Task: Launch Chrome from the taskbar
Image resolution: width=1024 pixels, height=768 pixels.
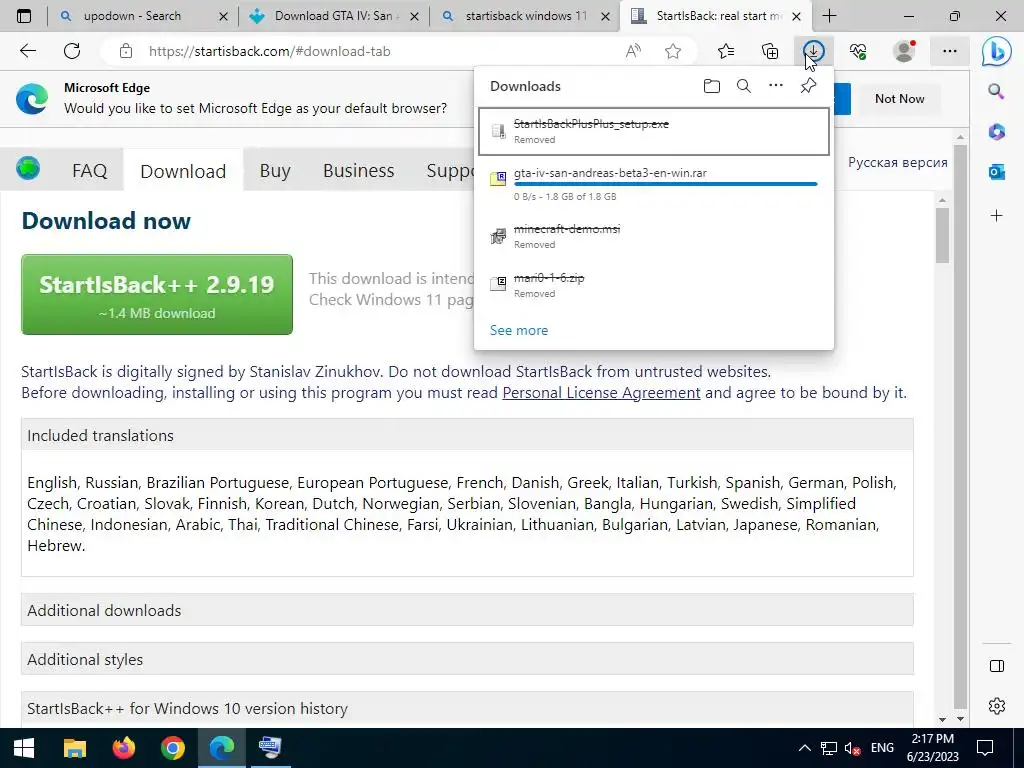Action: 172,748
